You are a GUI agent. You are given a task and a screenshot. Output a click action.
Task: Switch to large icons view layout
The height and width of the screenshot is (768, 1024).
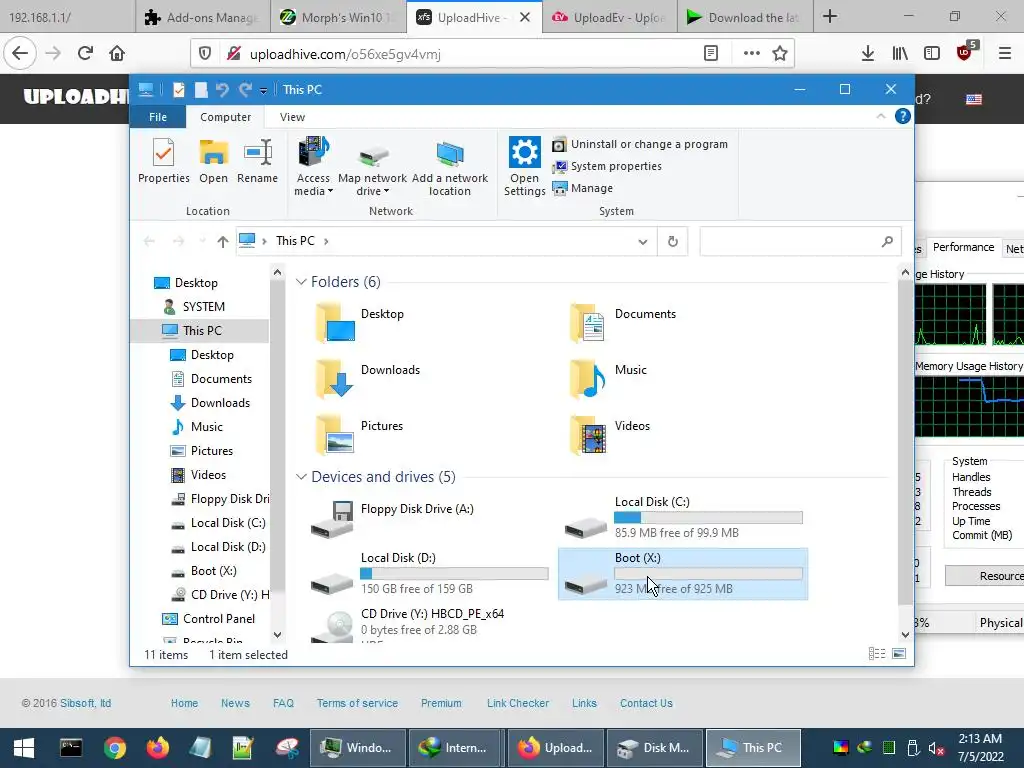pos(899,654)
